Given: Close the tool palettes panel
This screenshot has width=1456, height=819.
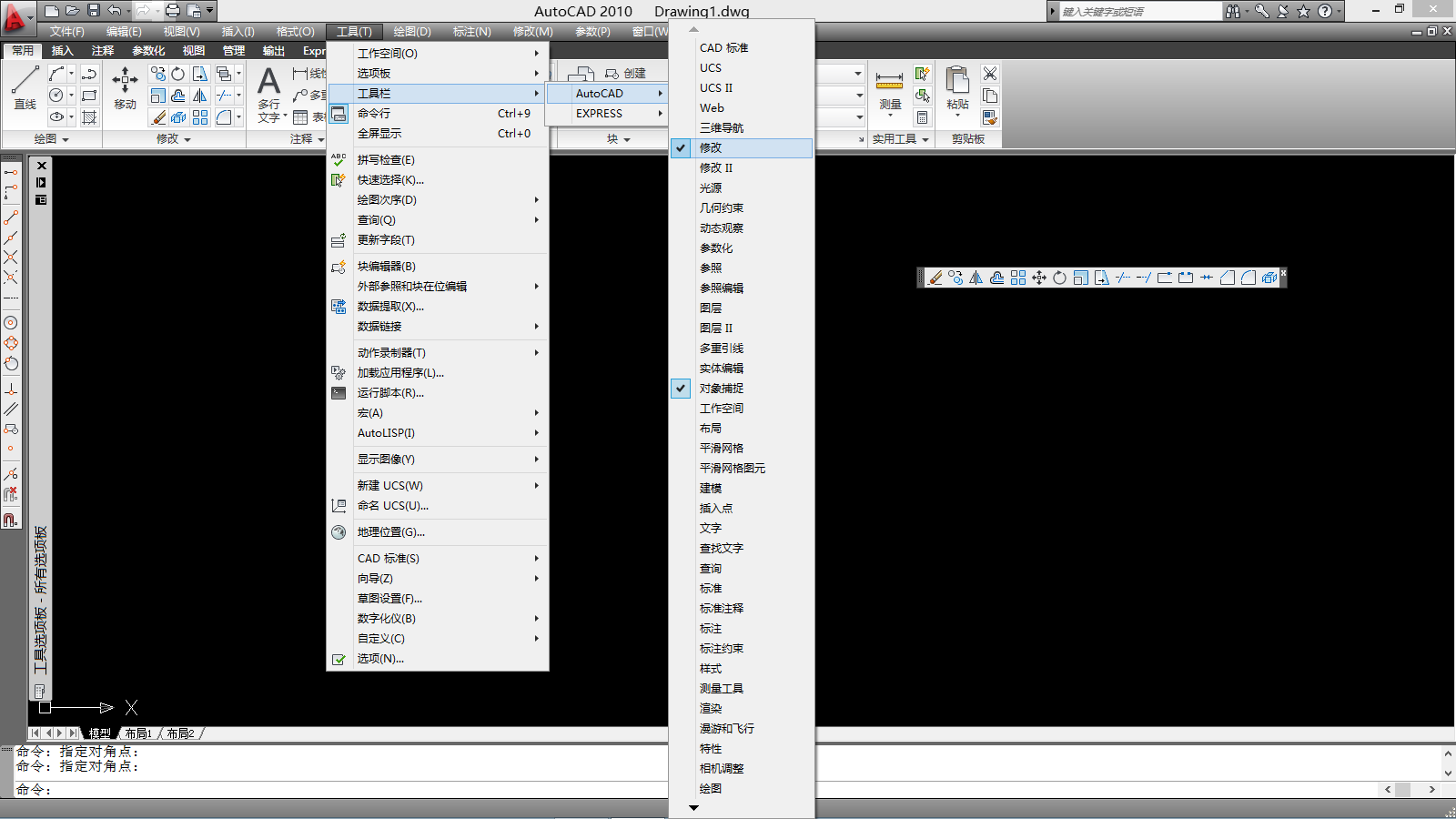Looking at the screenshot, I should coord(41,166).
